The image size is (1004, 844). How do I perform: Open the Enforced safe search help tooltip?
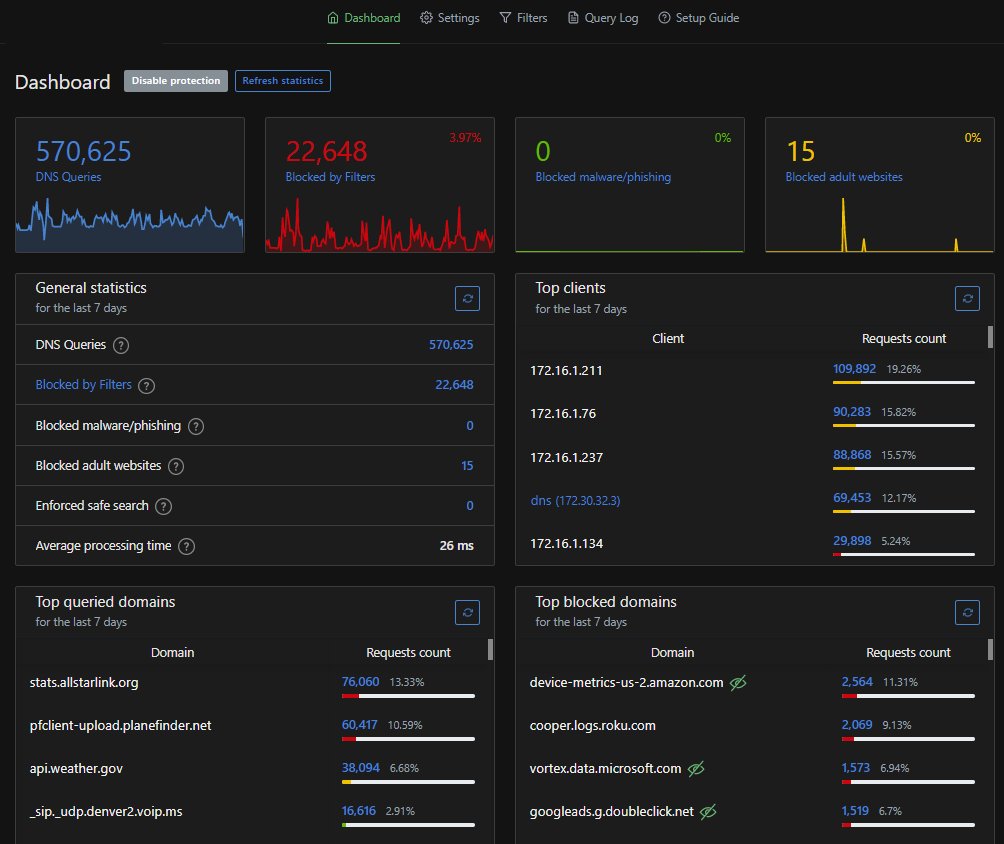point(162,505)
